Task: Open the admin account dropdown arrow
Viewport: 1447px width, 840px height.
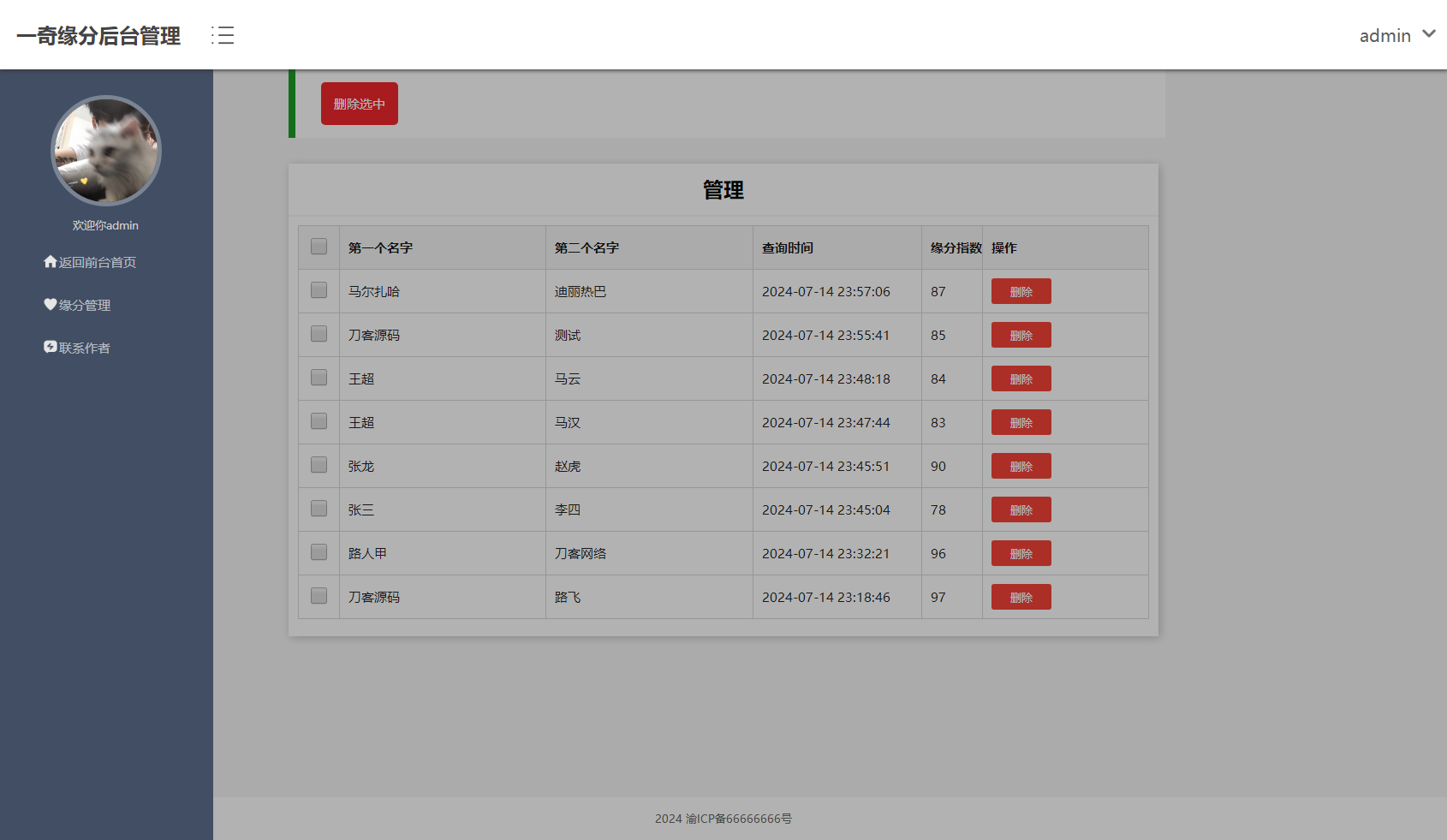Action: (x=1428, y=34)
